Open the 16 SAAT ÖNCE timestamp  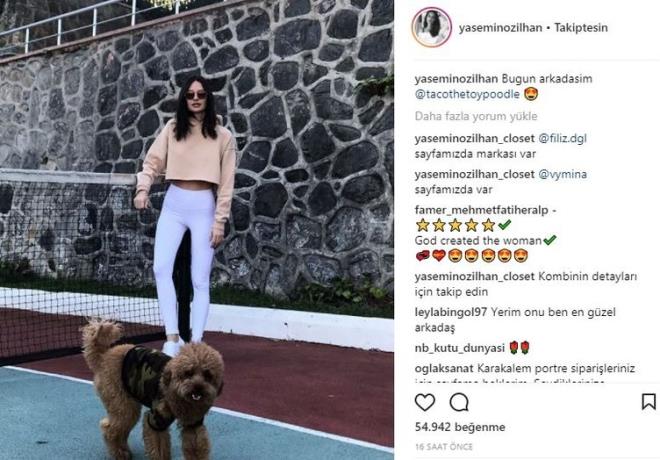click(x=444, y=447)
